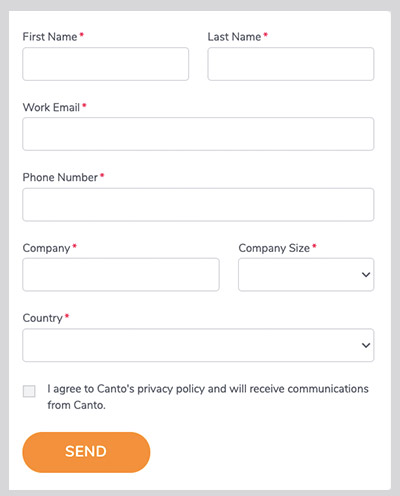Click the First Name label

(50, 37)
